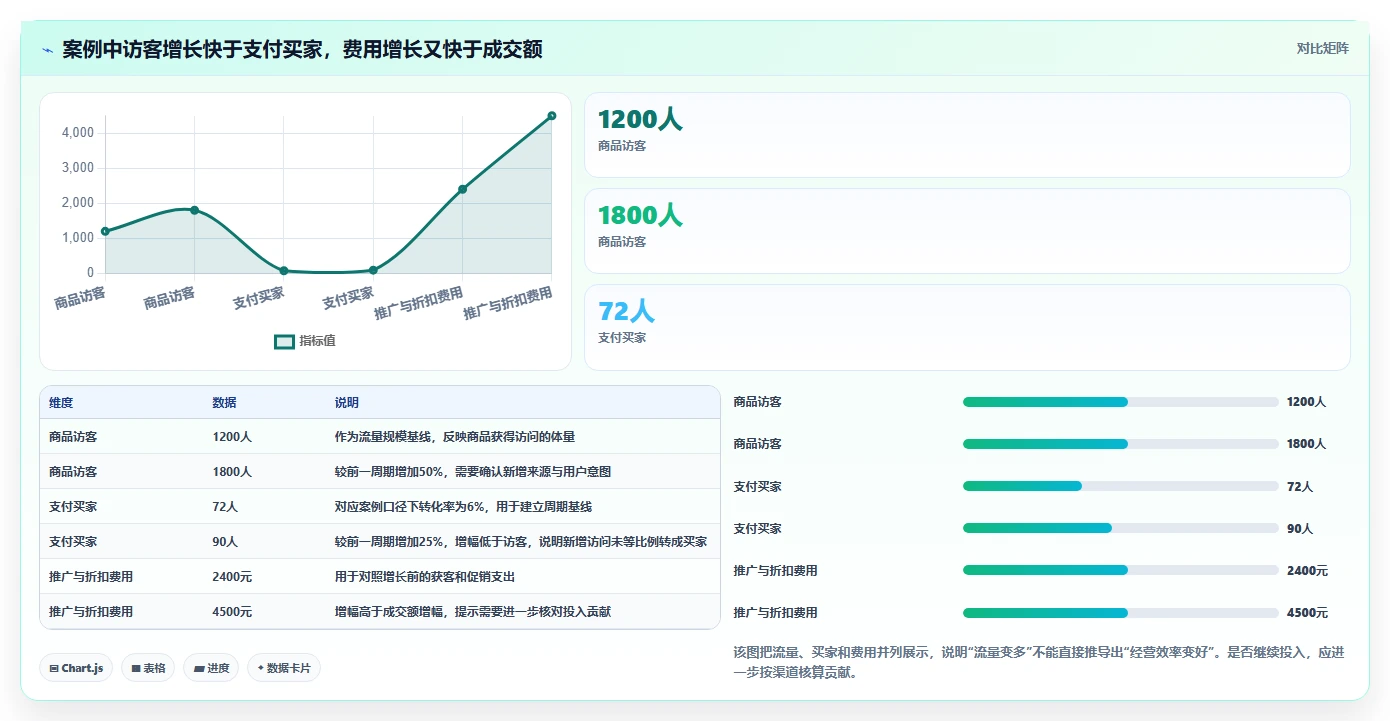Click the progress bar for 90人
This screenshot has height=721, width=1390.
click(1120, 528)
